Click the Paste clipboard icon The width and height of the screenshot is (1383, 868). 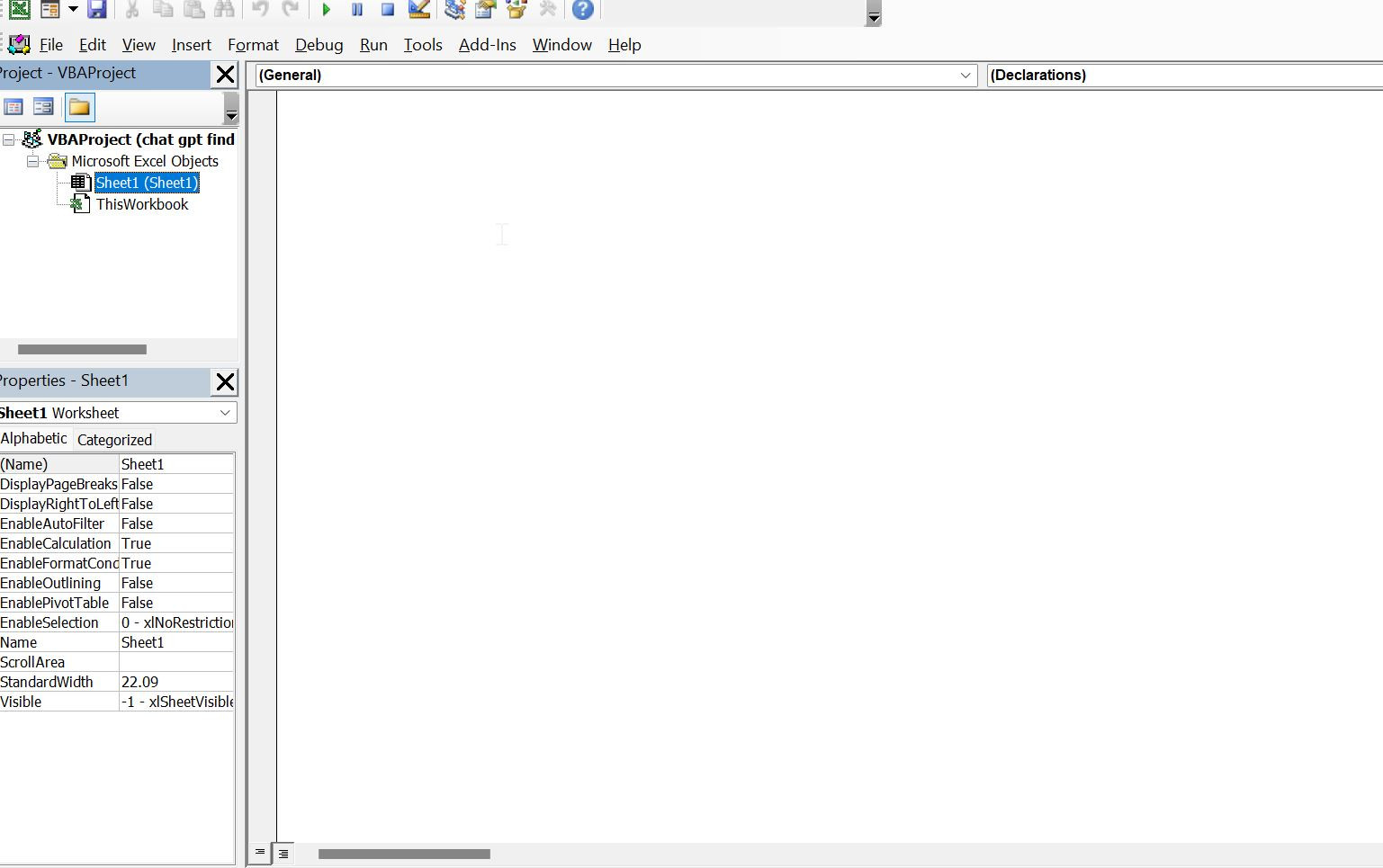193,10
